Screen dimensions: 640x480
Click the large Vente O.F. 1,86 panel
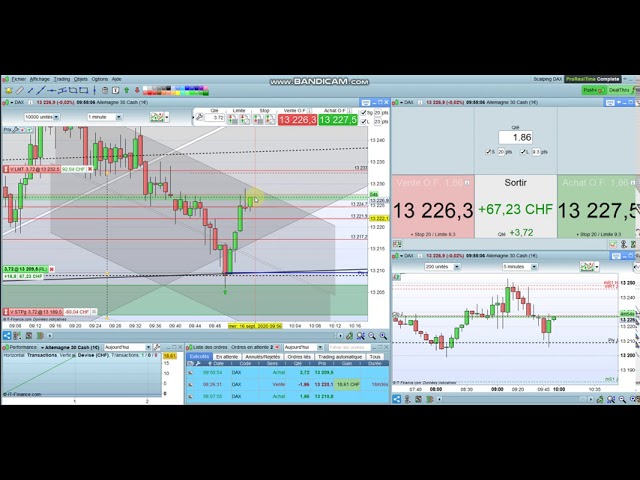pyautogui.click(x=433, y=207)
